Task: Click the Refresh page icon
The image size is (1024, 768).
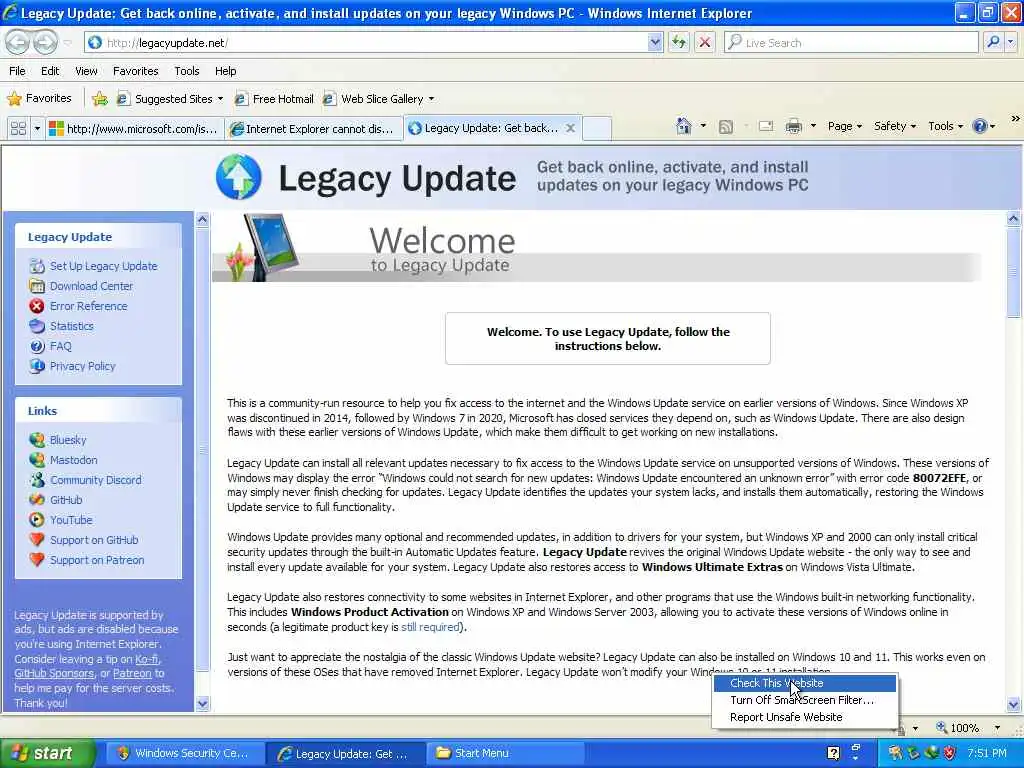Action: pos(679,42)
